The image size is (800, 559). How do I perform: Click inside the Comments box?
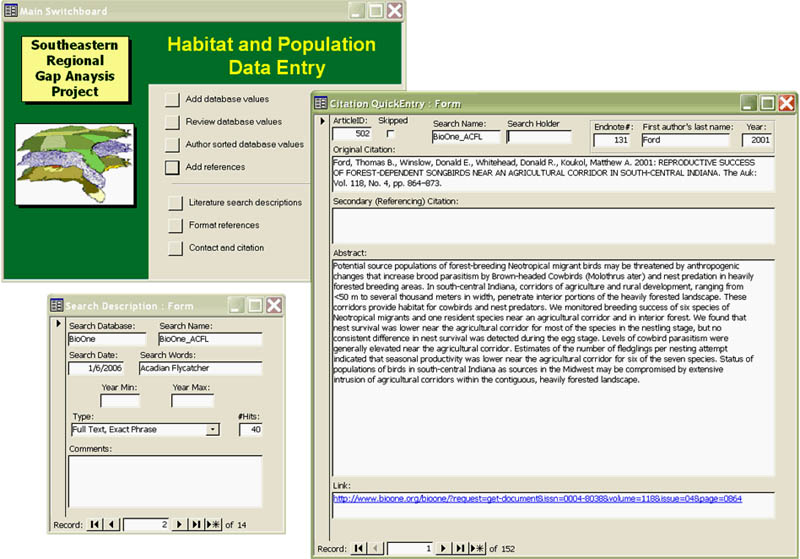point(165,481)
